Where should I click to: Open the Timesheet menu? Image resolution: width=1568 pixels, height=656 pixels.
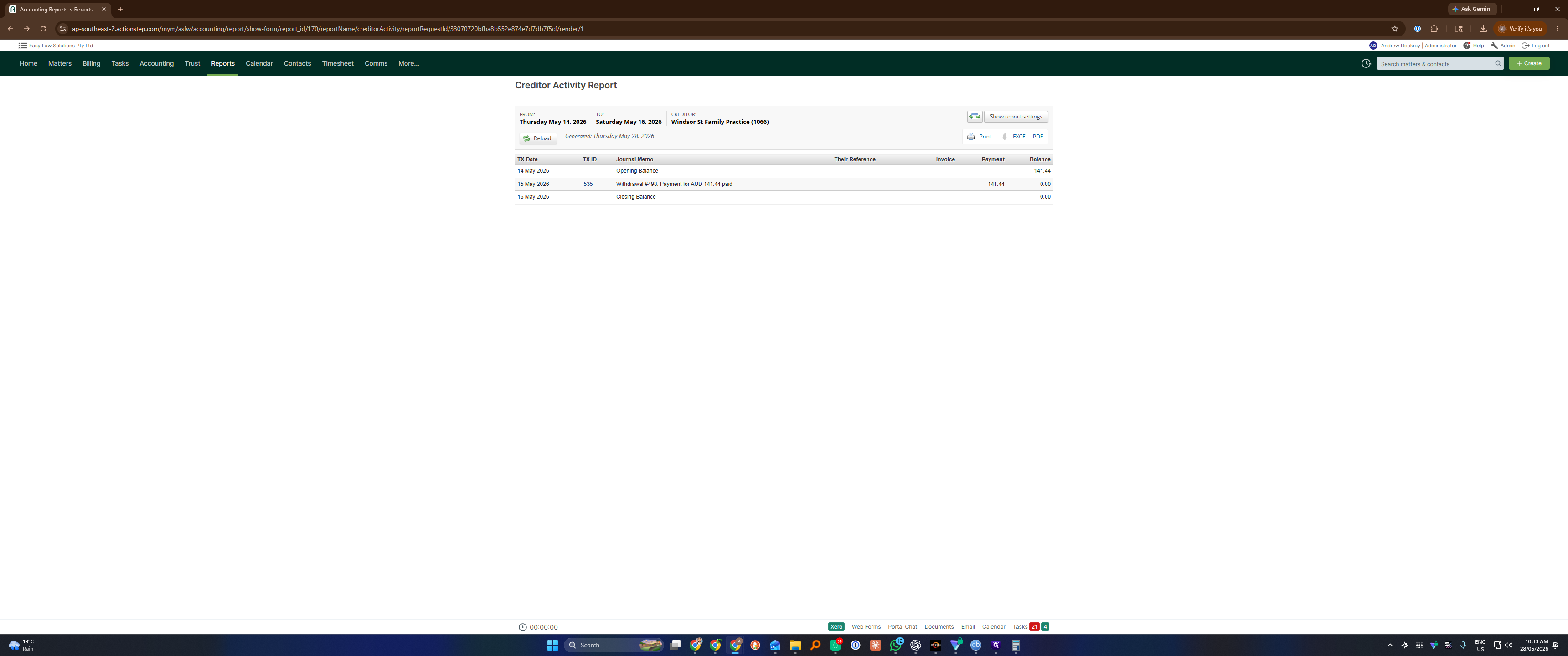click(x=338, y=63)
